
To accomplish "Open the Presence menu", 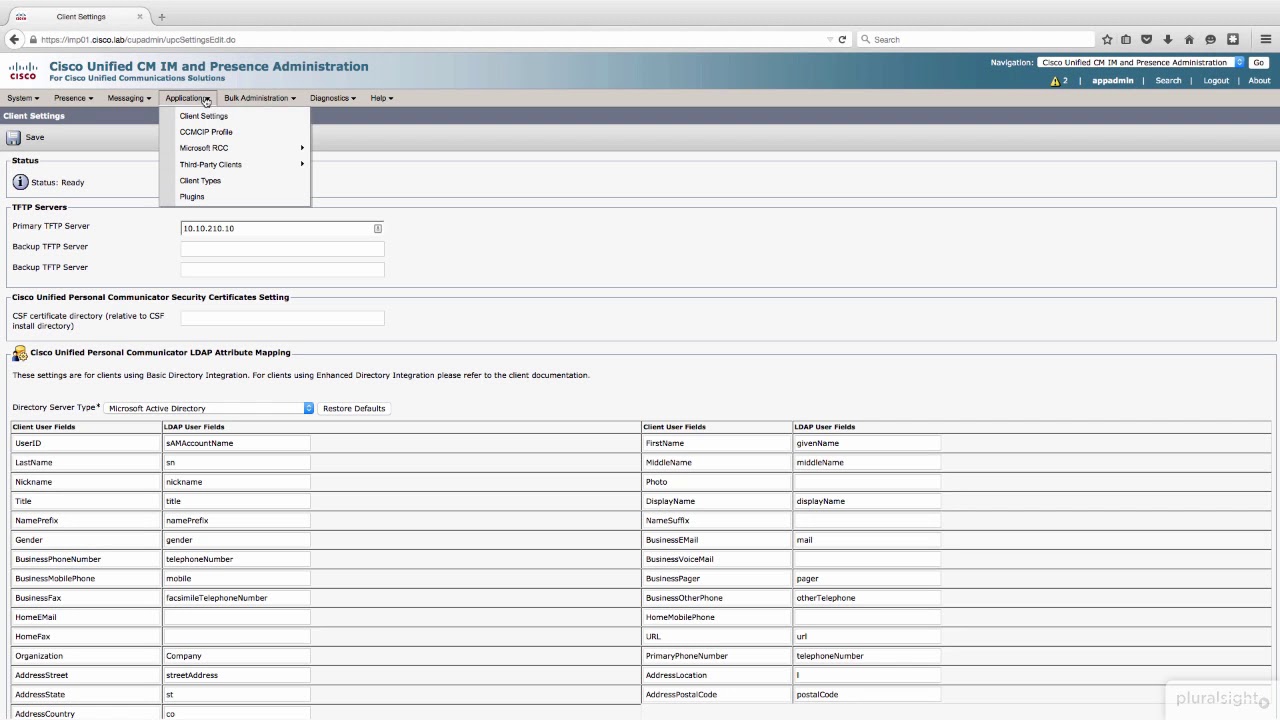I will [73, 98].
